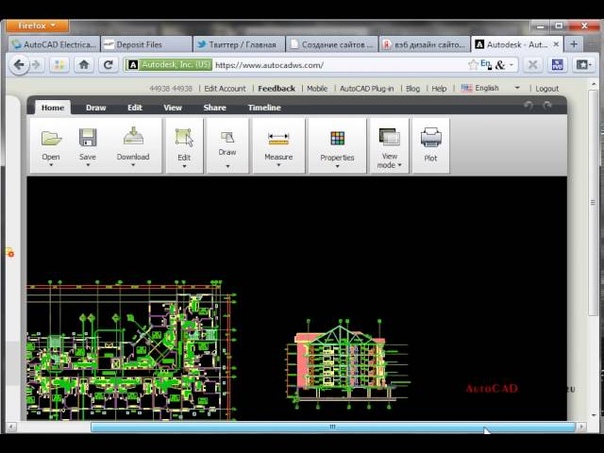Viewport: 604px width, 453px height.
Task: Click the Plot printer icon
Action: coord(431,138)
